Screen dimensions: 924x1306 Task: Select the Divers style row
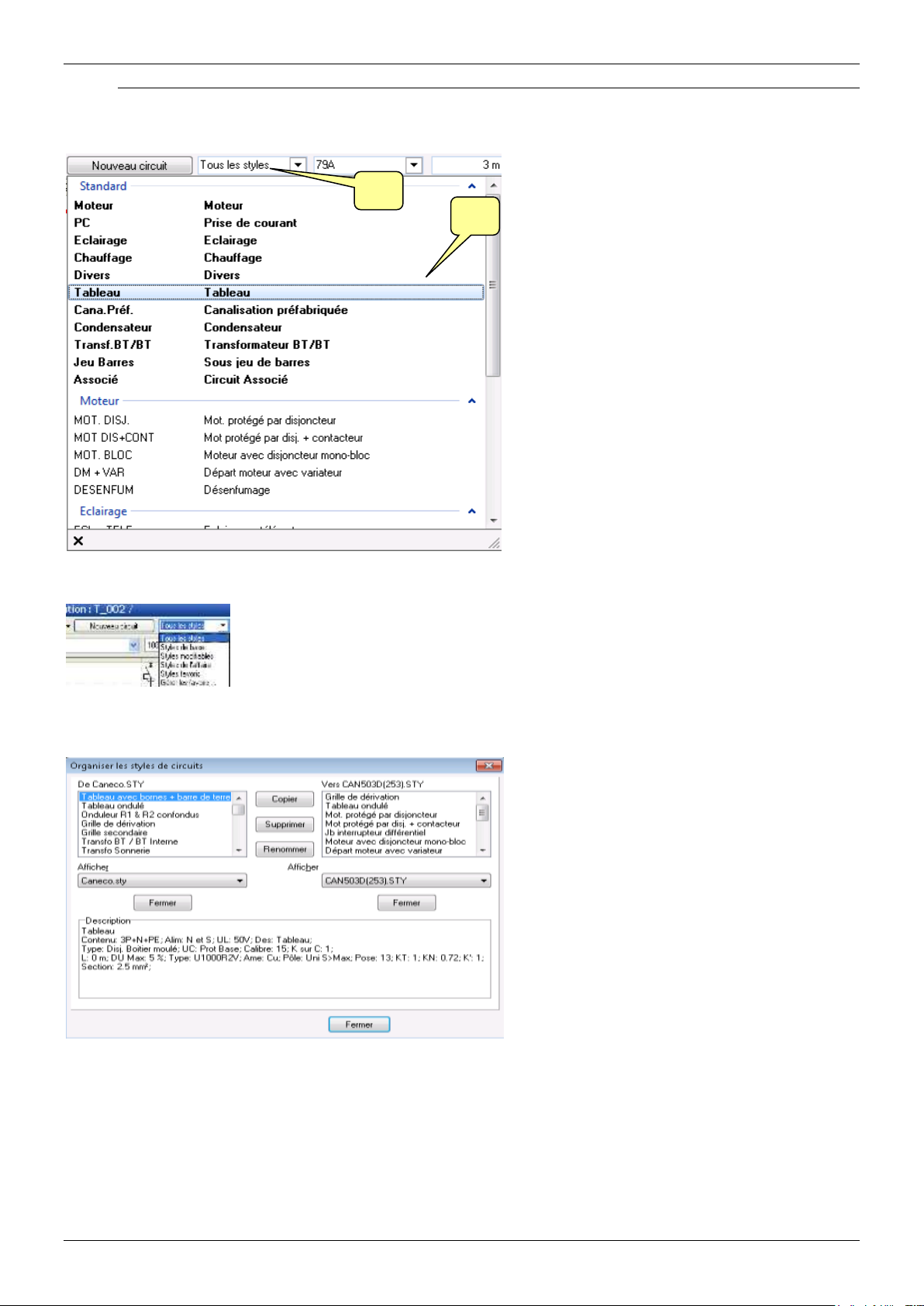point(277,275)
